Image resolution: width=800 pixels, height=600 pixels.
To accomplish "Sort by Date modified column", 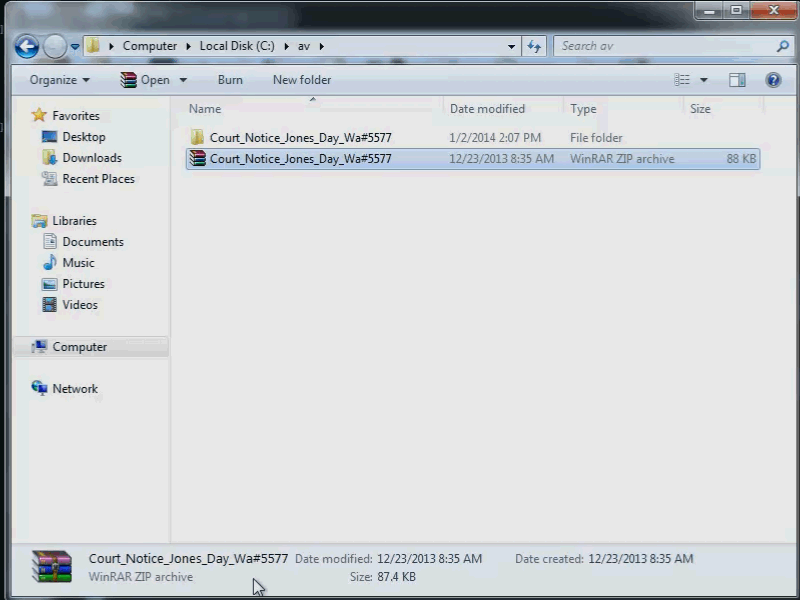I will 487,109.
